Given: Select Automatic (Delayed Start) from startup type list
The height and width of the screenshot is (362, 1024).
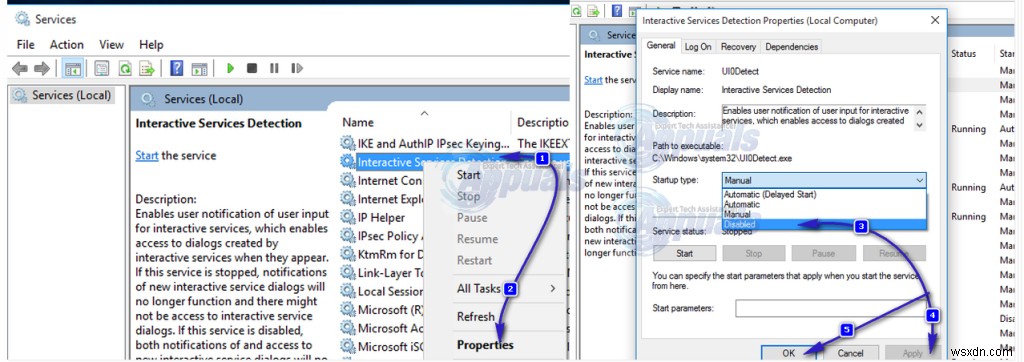Looking at the screenshot, I should 824,194.
